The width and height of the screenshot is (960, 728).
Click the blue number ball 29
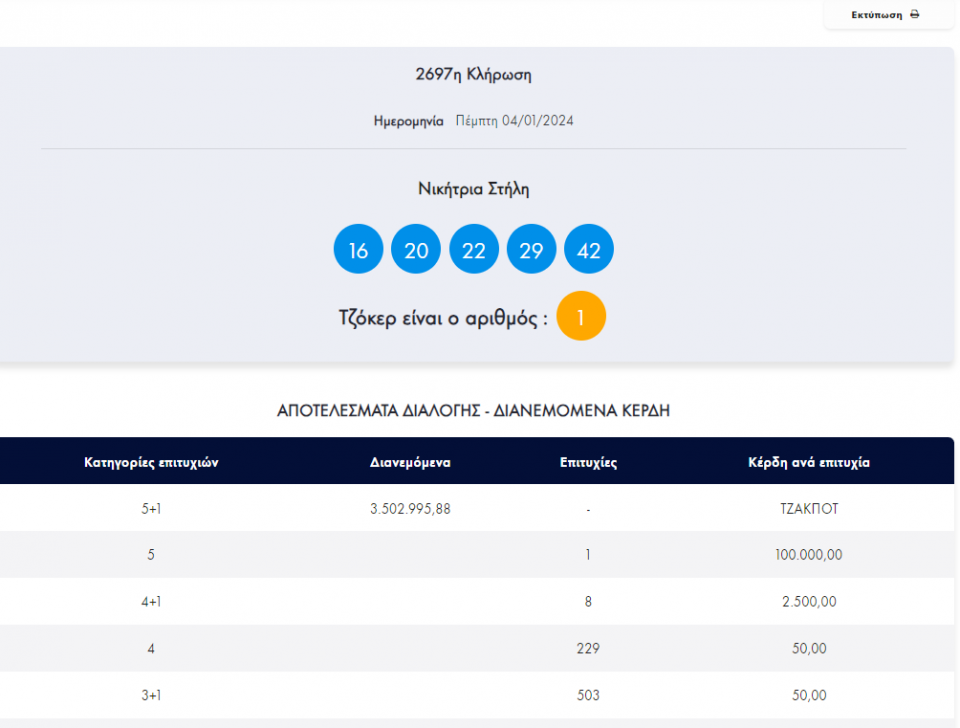(x=531, y=250)
